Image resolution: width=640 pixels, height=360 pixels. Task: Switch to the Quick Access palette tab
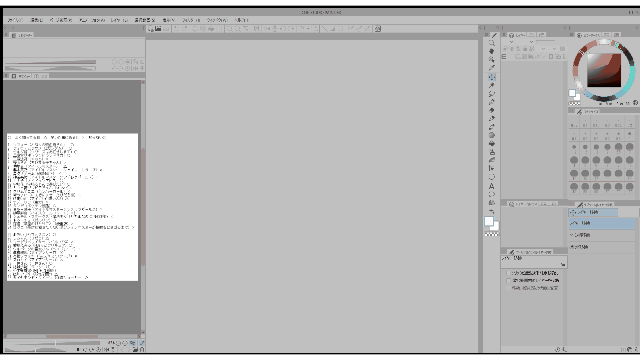click(22, 36)
